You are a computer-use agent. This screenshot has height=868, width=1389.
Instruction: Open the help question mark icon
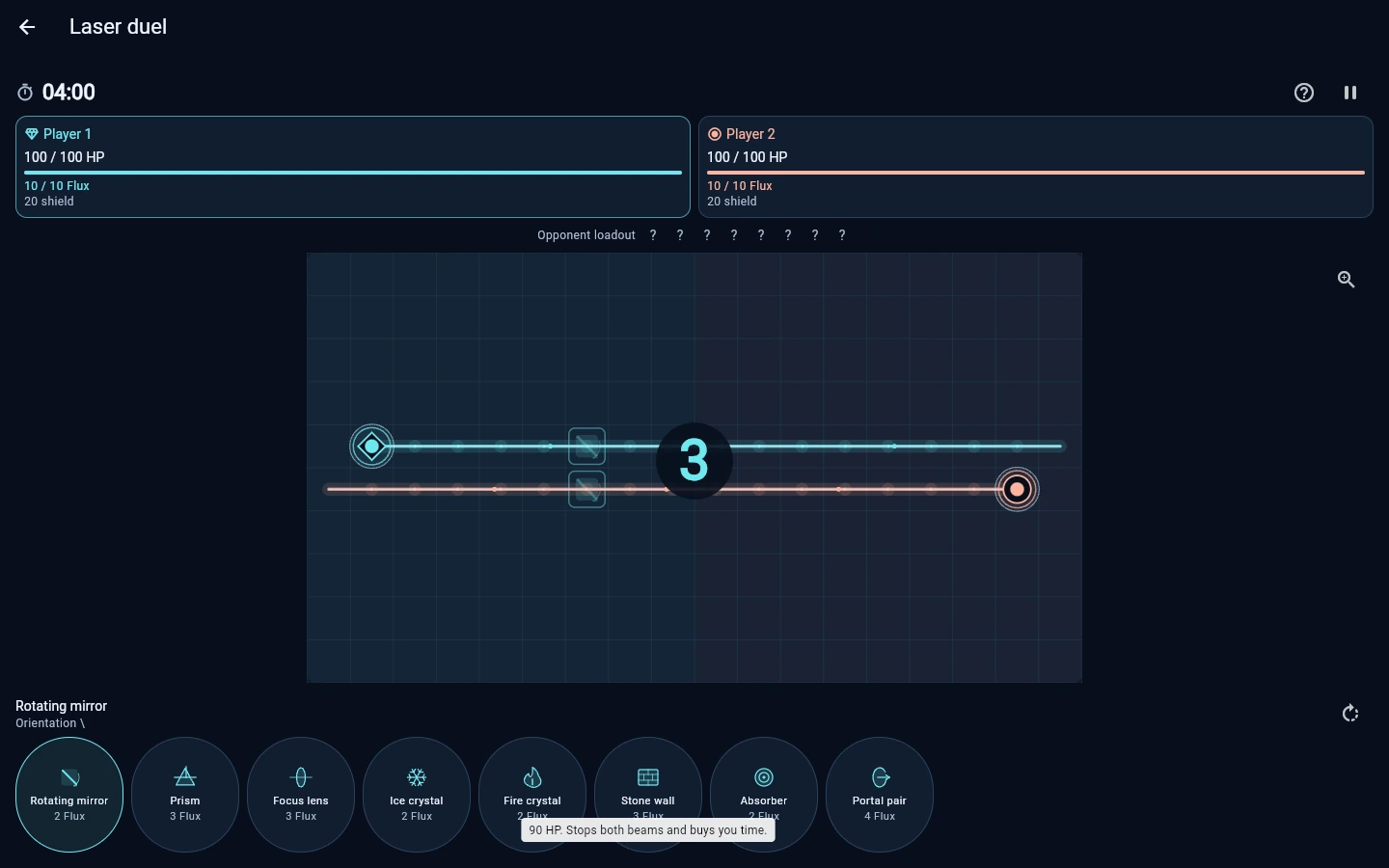coord(1304,93)
